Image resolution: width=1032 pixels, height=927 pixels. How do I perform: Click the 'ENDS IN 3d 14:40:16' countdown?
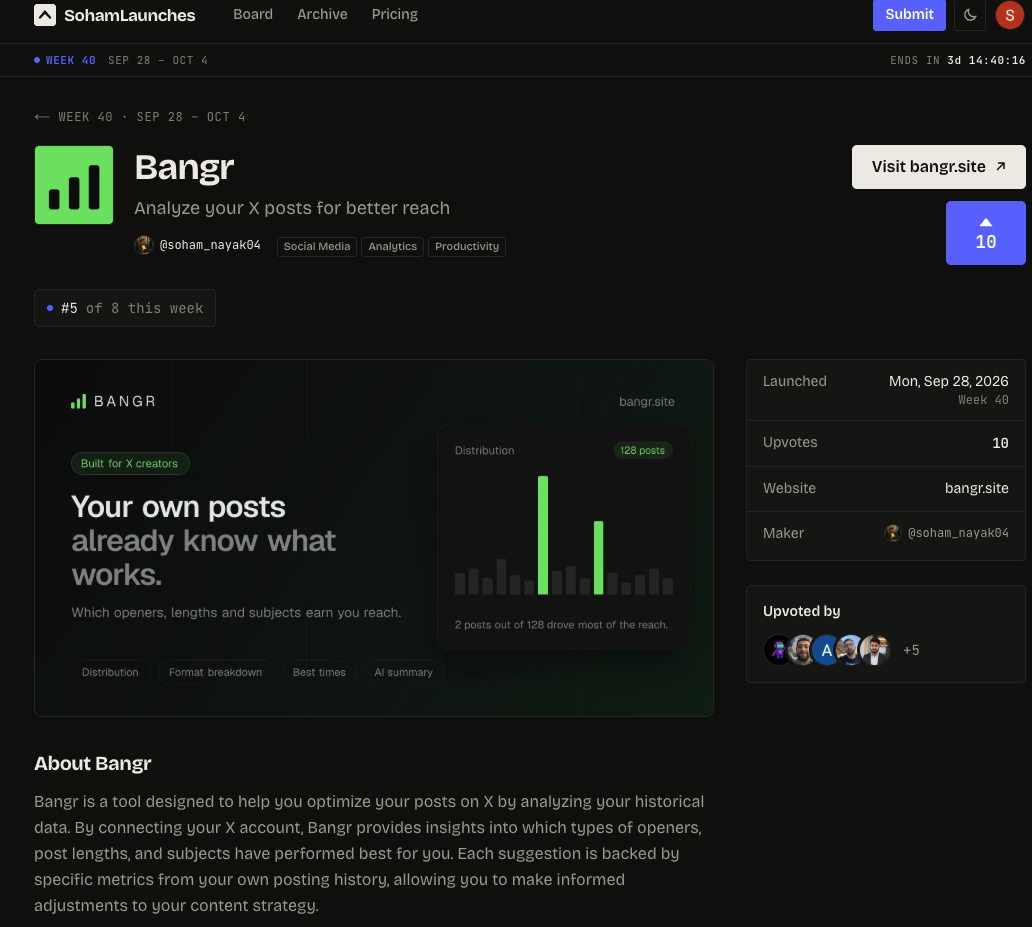(x=958, y=61)
